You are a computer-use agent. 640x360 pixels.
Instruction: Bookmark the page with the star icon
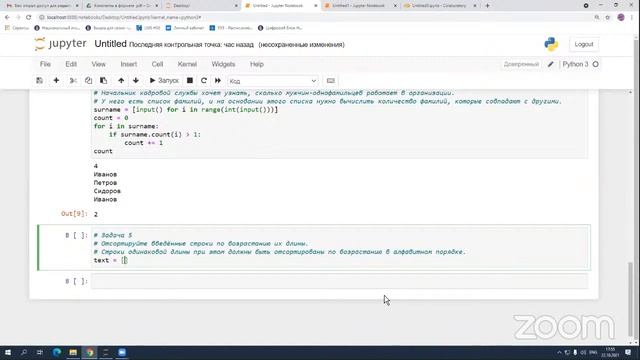[608, 17]
